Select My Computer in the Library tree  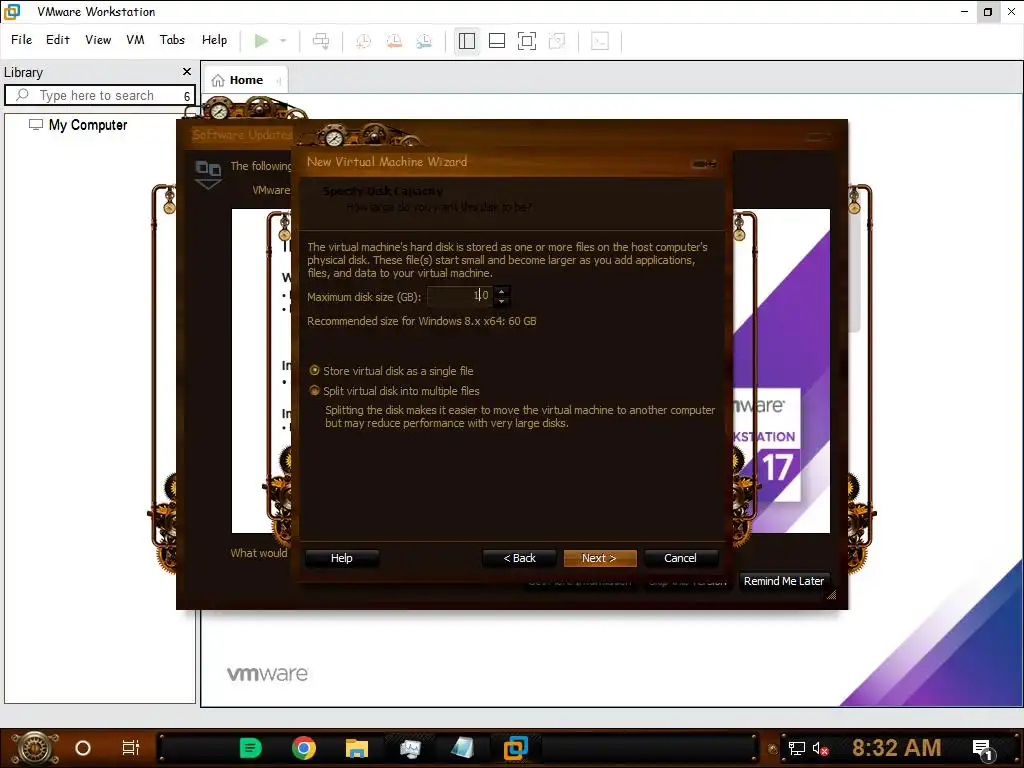(88, 125)
